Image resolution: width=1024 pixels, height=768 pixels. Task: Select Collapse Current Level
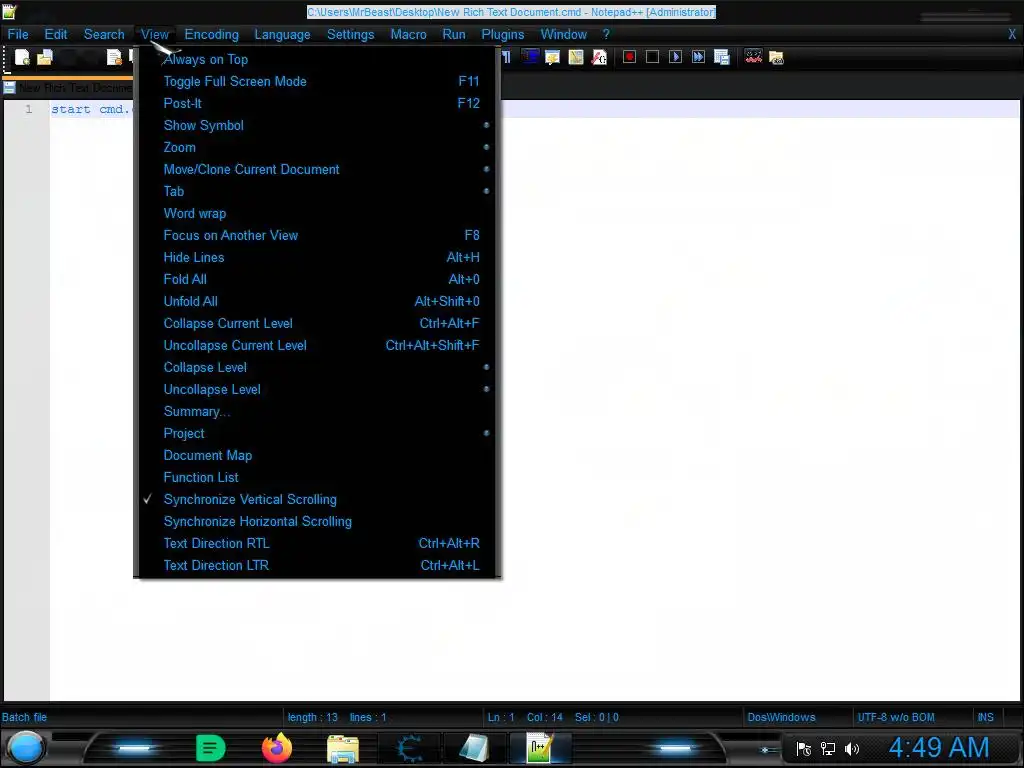click(317, 324)
